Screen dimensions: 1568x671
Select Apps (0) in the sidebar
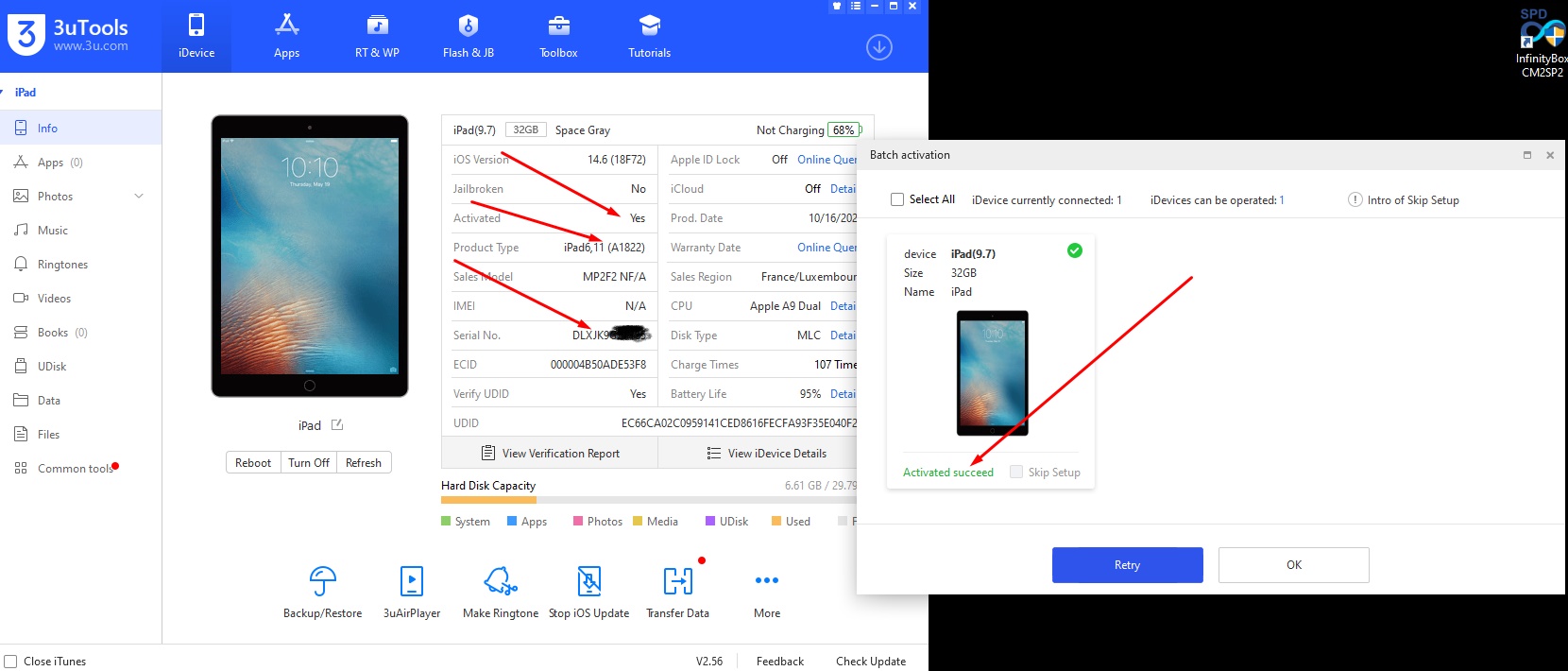tap(80, 163)
